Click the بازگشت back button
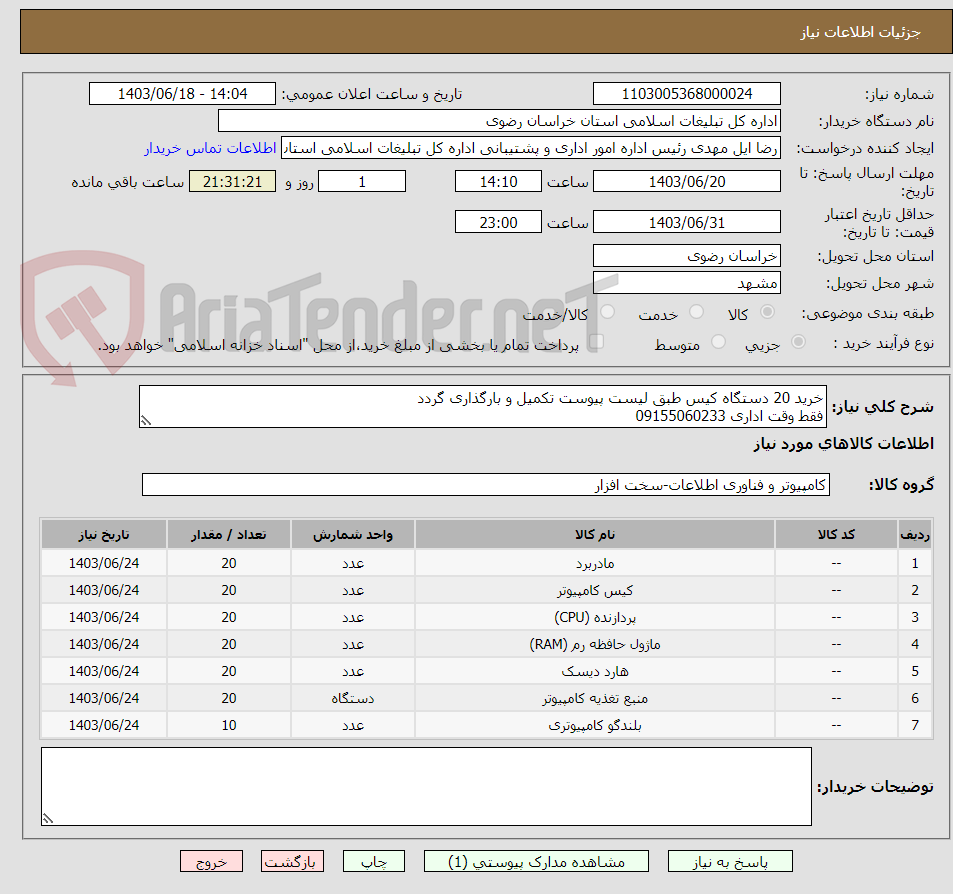The height and width of the screenshot is (894, 953). click(x=292, y=862)
